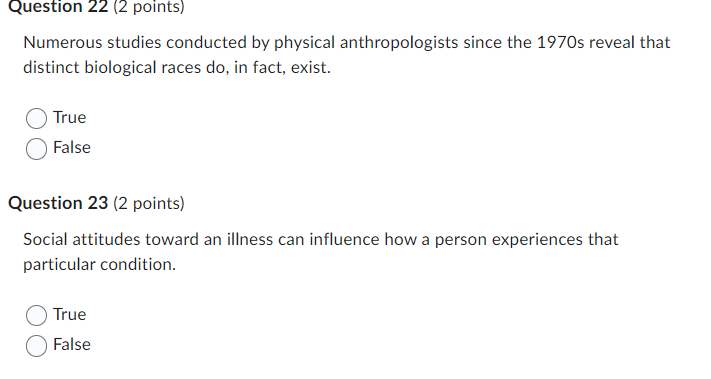Screen dimensions: 711x379
Task: Click "(2 points)" next to Question 23
Action: [x=149, y=204]
